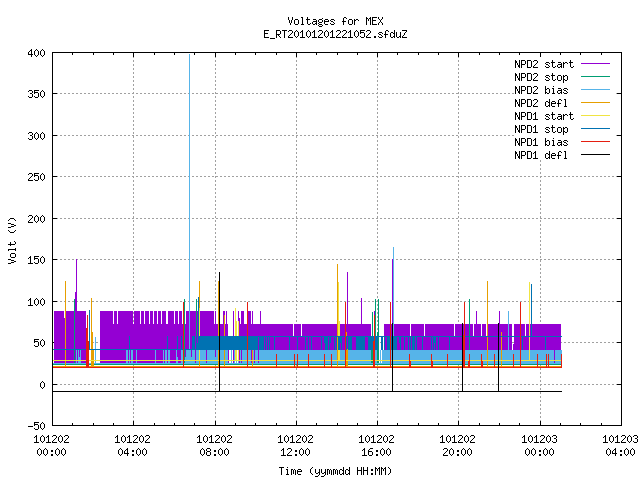Click the y-axis tick value 350

[x=36, y=94]
